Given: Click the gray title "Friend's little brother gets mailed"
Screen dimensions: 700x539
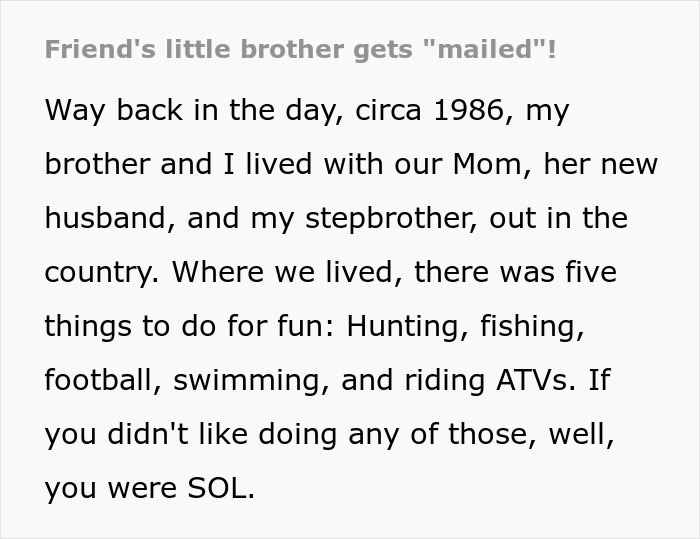Looking at the screenshot, I should pos(300,51).
